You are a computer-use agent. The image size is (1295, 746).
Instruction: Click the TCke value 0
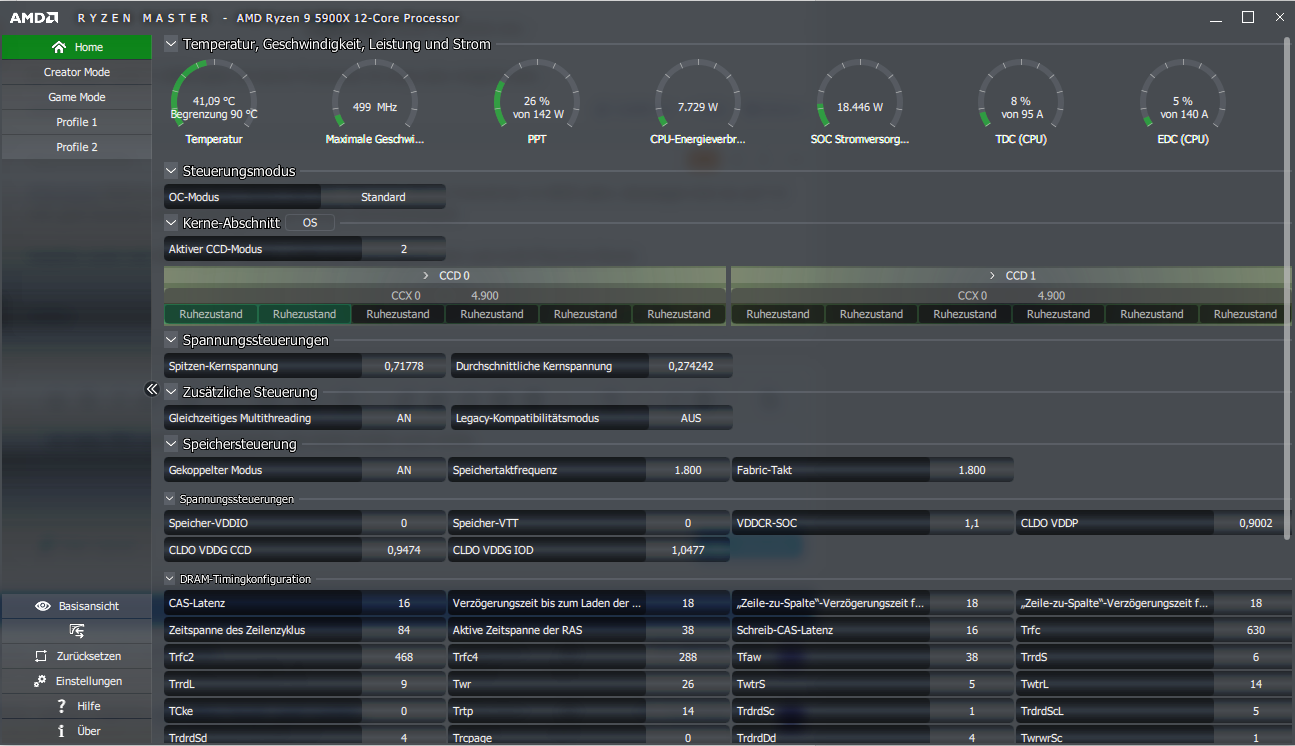[x=404, y=711]
